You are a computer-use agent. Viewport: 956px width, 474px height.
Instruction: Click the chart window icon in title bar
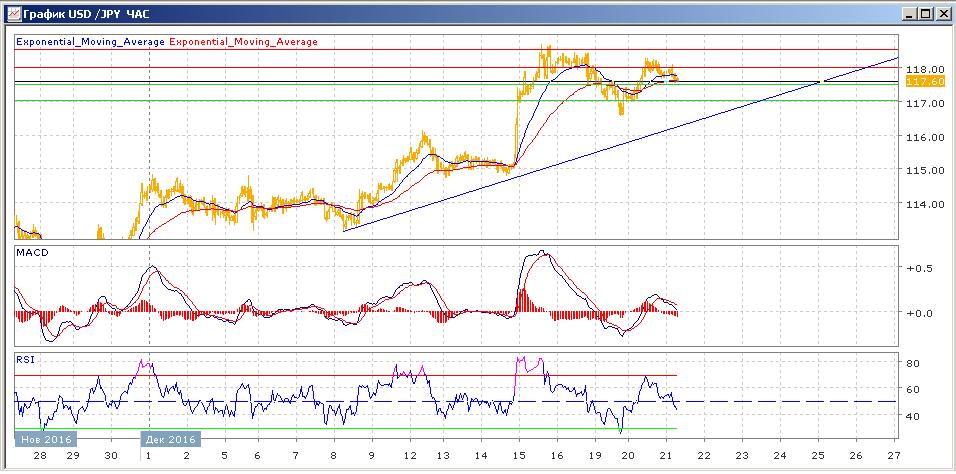pyautogui.click(x=12, y=14)
